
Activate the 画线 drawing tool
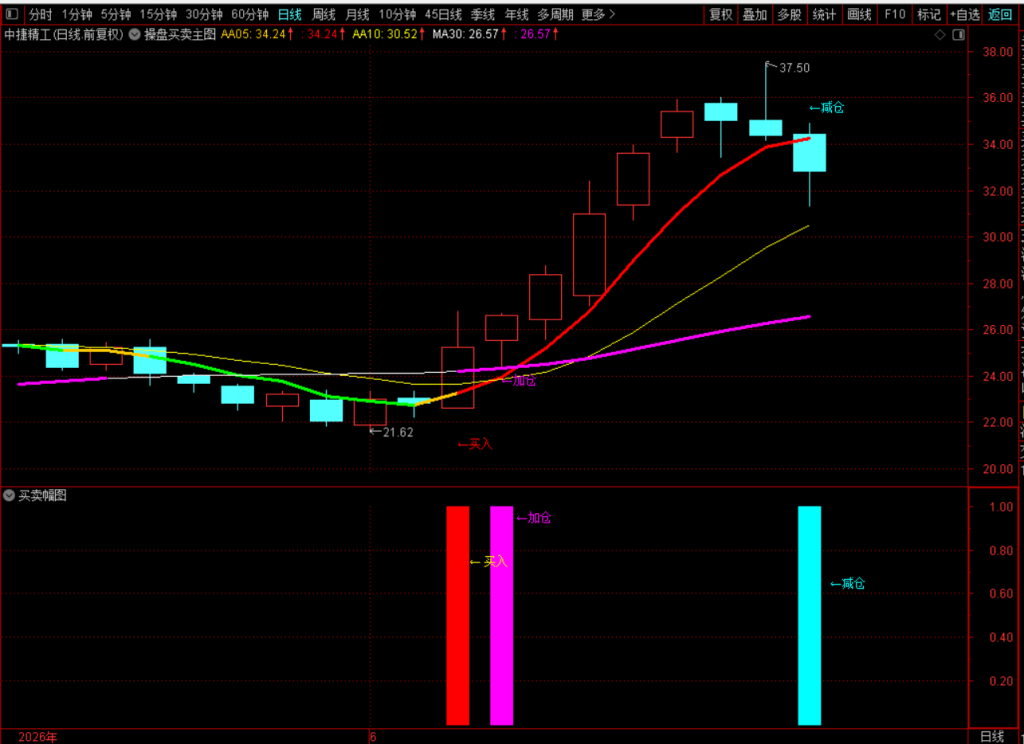click(x=859, y=14)
